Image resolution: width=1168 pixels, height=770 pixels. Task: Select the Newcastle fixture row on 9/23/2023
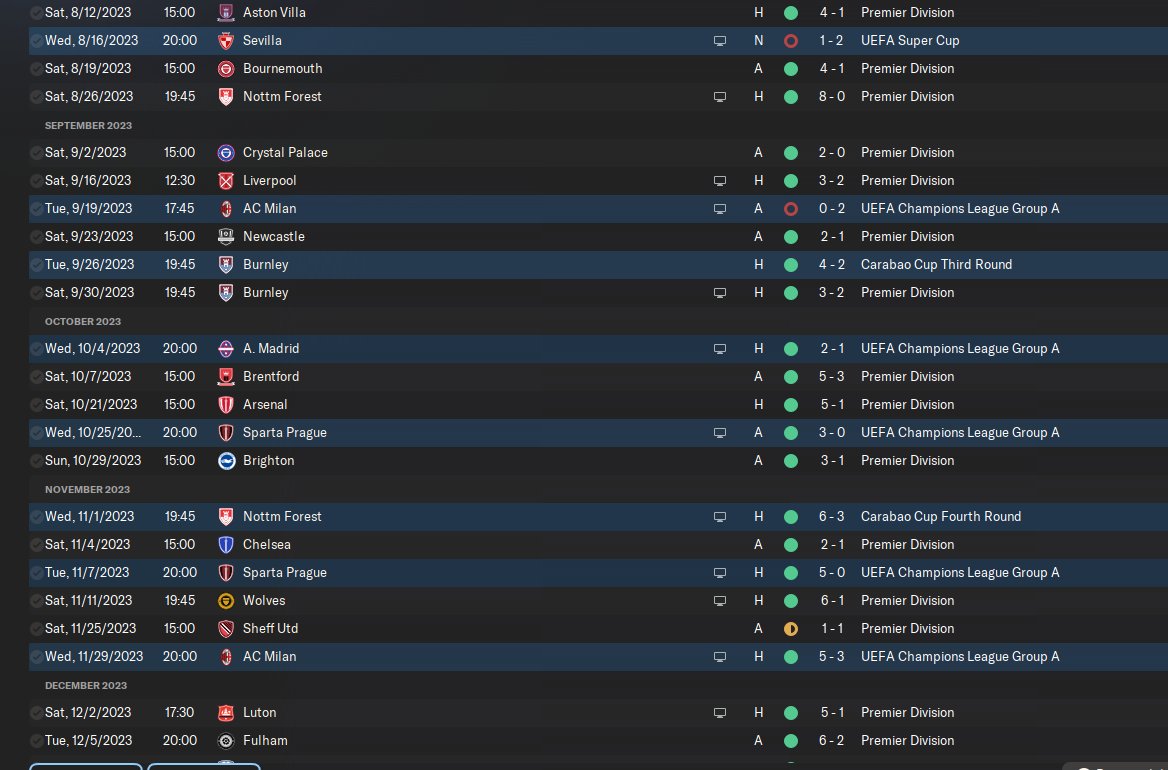coord(598,237)
